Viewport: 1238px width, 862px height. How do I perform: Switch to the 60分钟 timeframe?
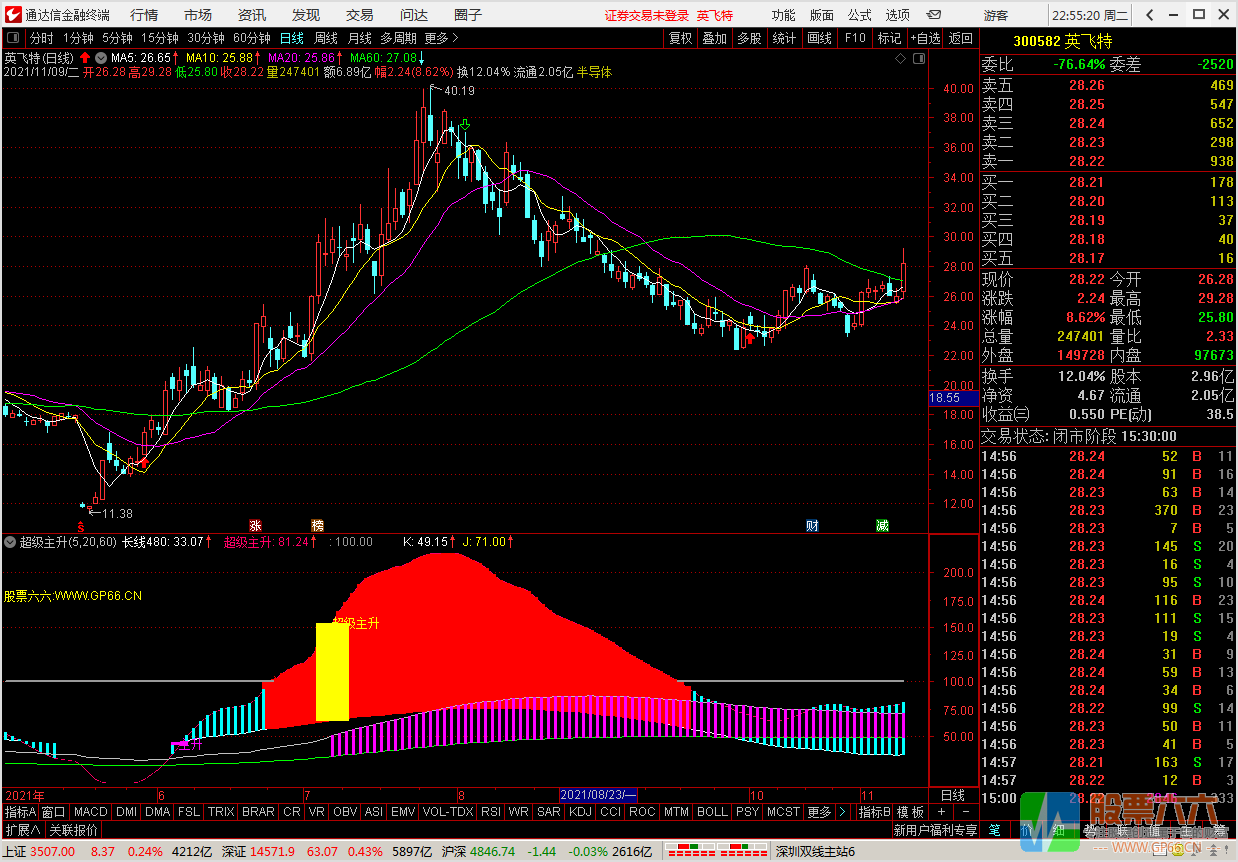click(x=252, y=38)
